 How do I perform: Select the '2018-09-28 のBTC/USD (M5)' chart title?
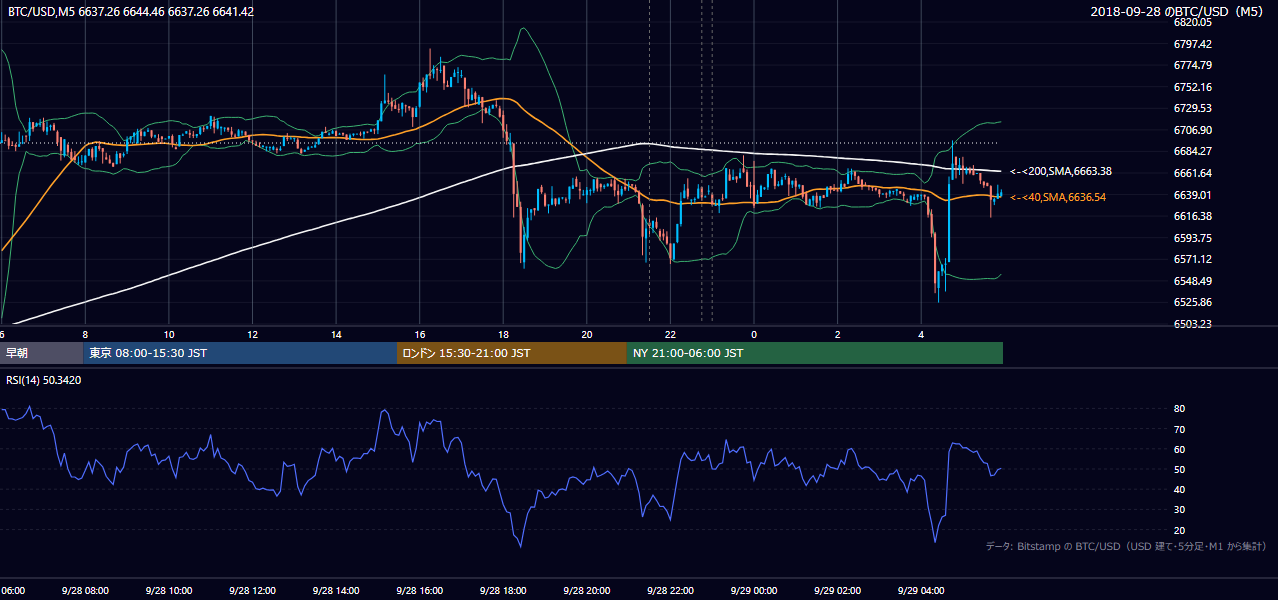tap(1178, 11)
